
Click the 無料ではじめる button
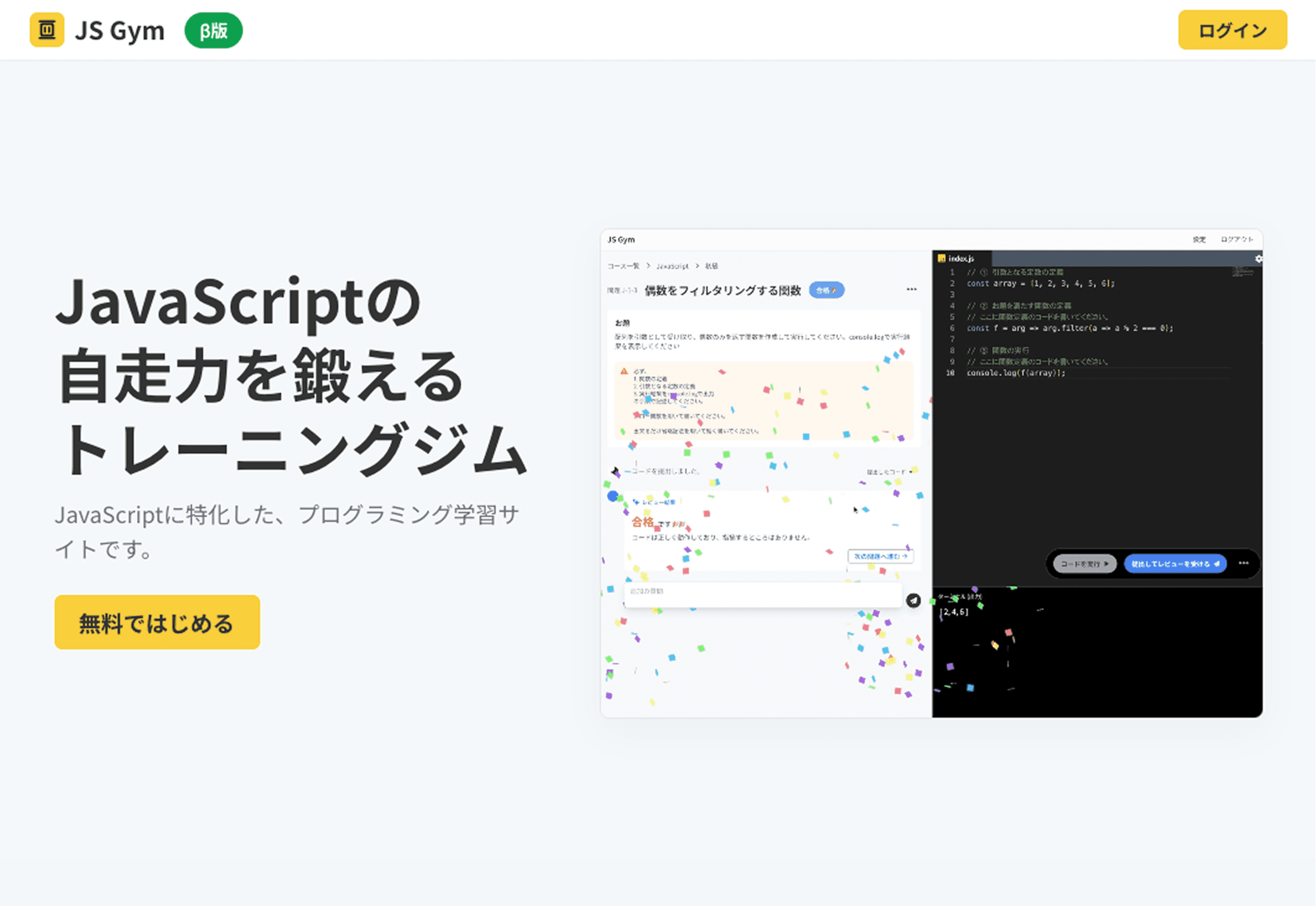coord(157,622)
